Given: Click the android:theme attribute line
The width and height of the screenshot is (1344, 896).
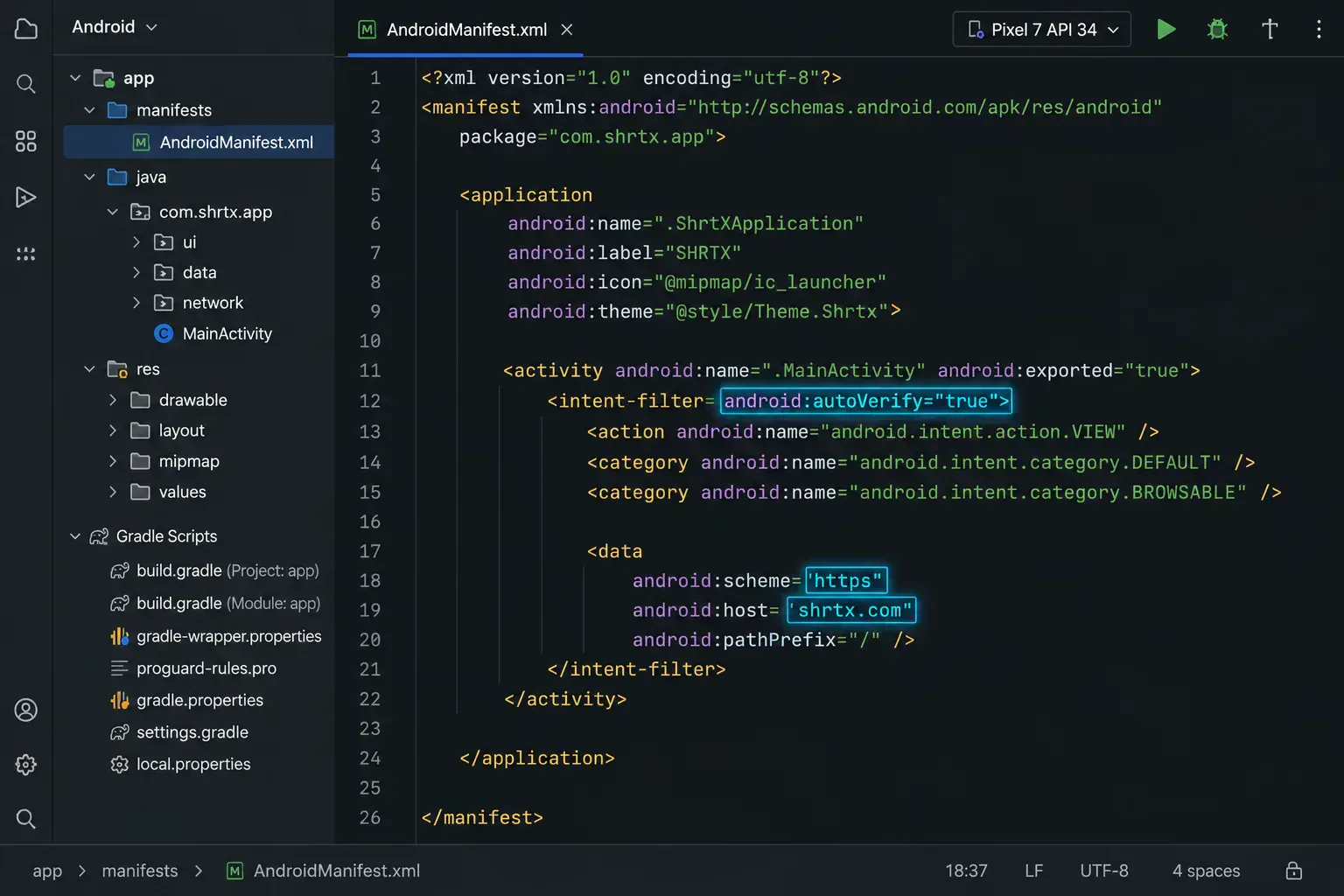Looking at the screenshot, I should point(704,311).
